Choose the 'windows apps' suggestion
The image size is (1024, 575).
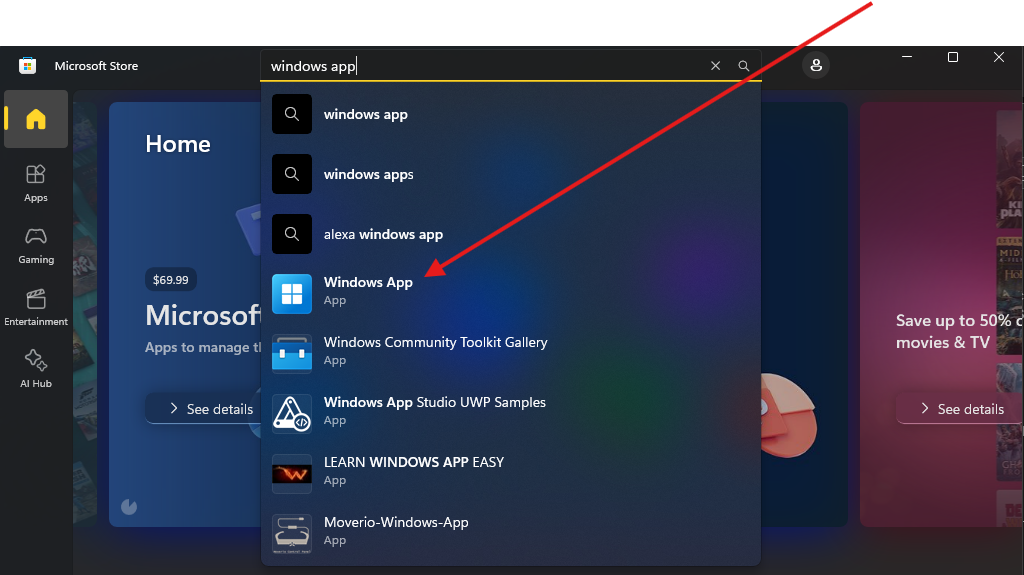[368, 175]
